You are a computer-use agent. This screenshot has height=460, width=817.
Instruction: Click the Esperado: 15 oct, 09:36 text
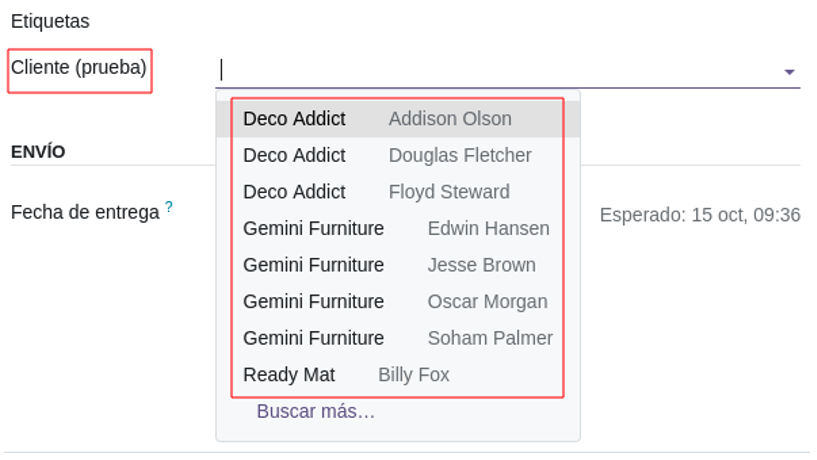coord(699,215)
